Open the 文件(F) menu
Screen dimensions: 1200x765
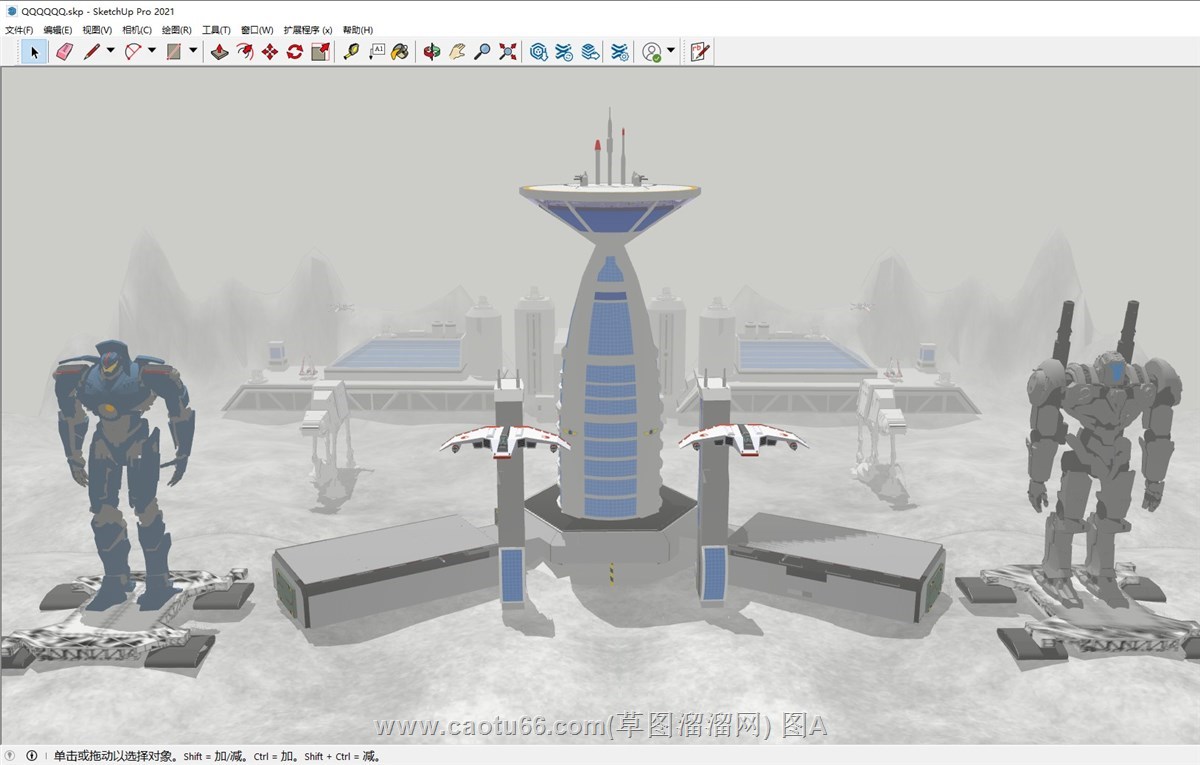coord(19,30)
